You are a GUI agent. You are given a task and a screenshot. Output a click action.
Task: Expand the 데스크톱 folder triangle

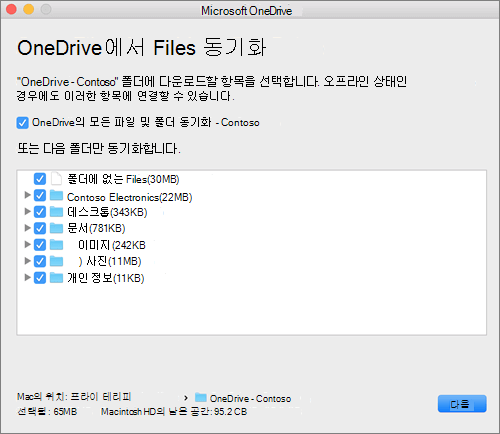coord(28,211)
